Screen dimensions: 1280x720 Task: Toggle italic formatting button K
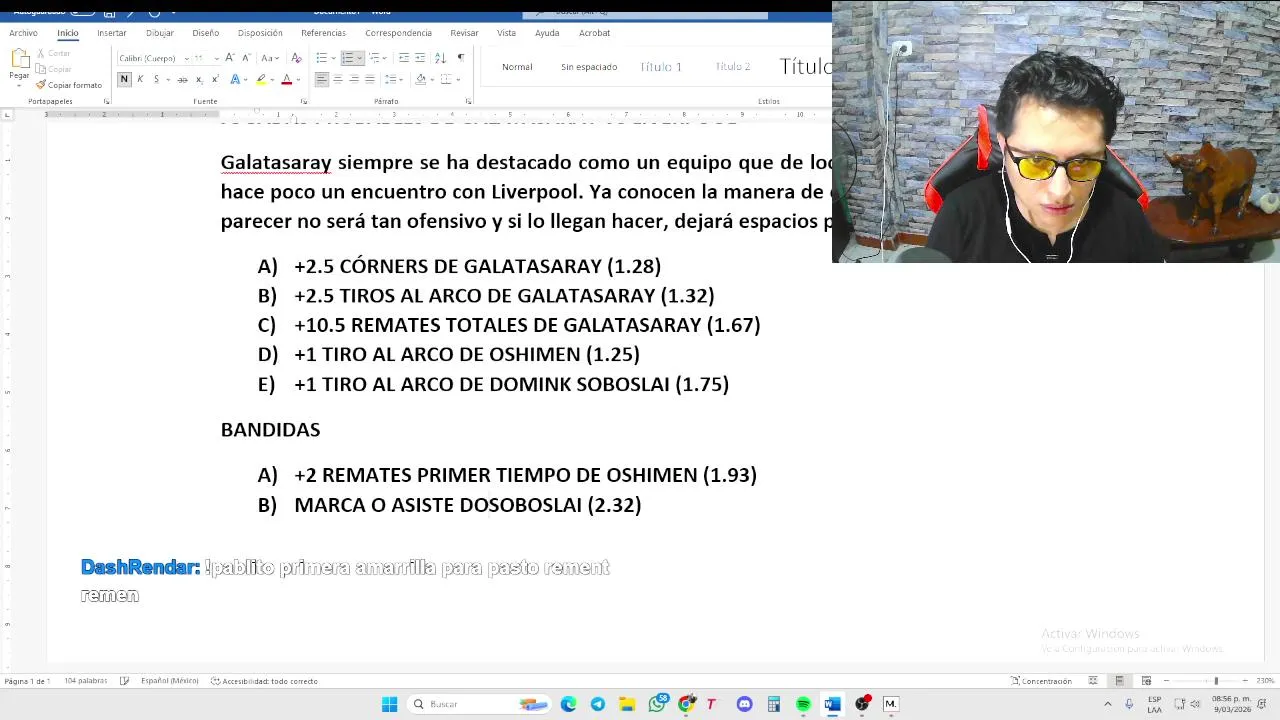[x=140, y=79]
